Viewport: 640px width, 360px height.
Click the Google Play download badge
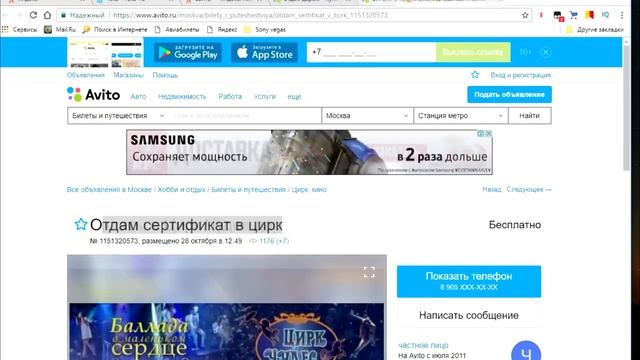188,52
